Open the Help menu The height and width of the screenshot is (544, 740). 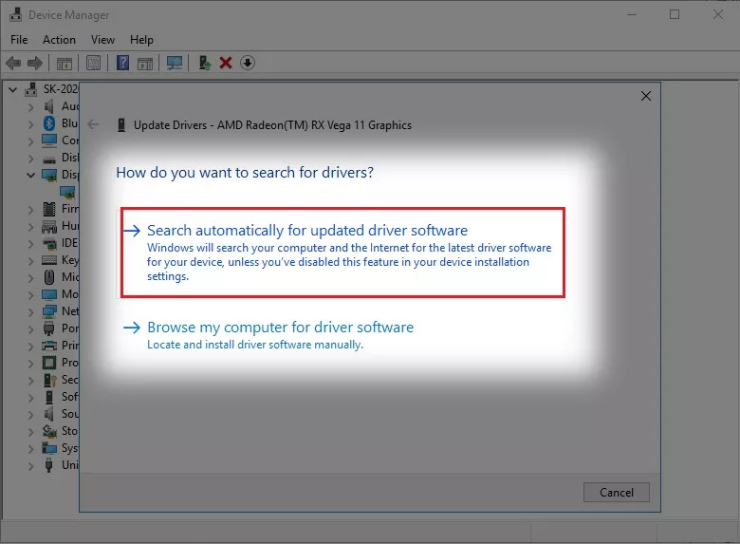(x=142, y=40)
